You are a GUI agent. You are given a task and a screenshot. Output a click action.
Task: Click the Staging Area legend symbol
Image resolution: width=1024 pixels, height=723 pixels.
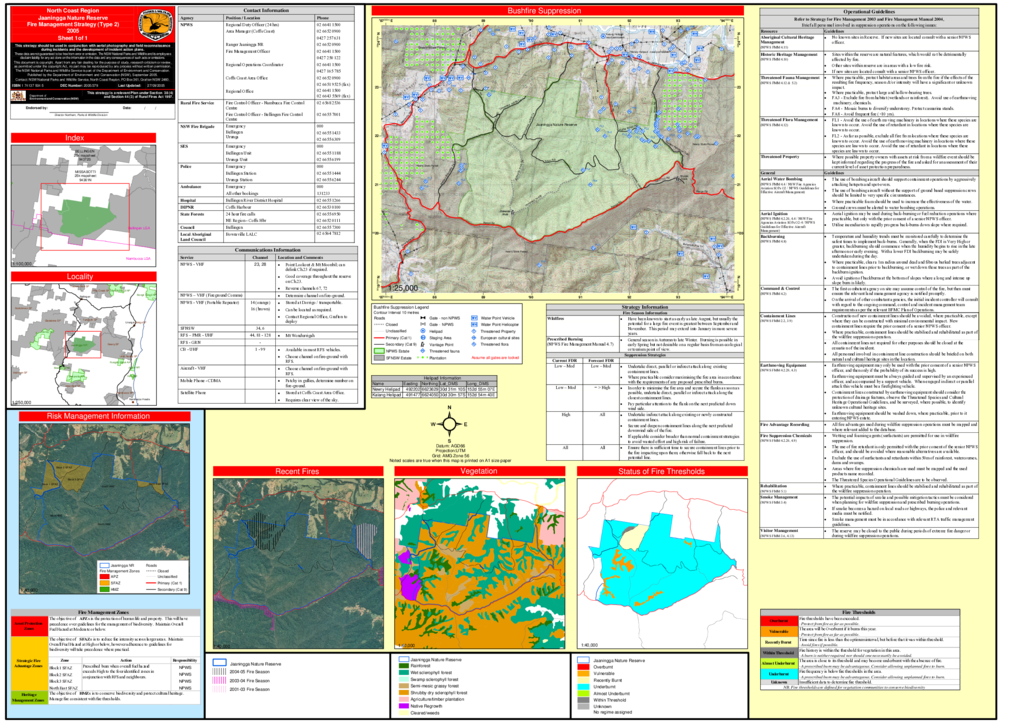pyautogui.click(x=423, y=338)
